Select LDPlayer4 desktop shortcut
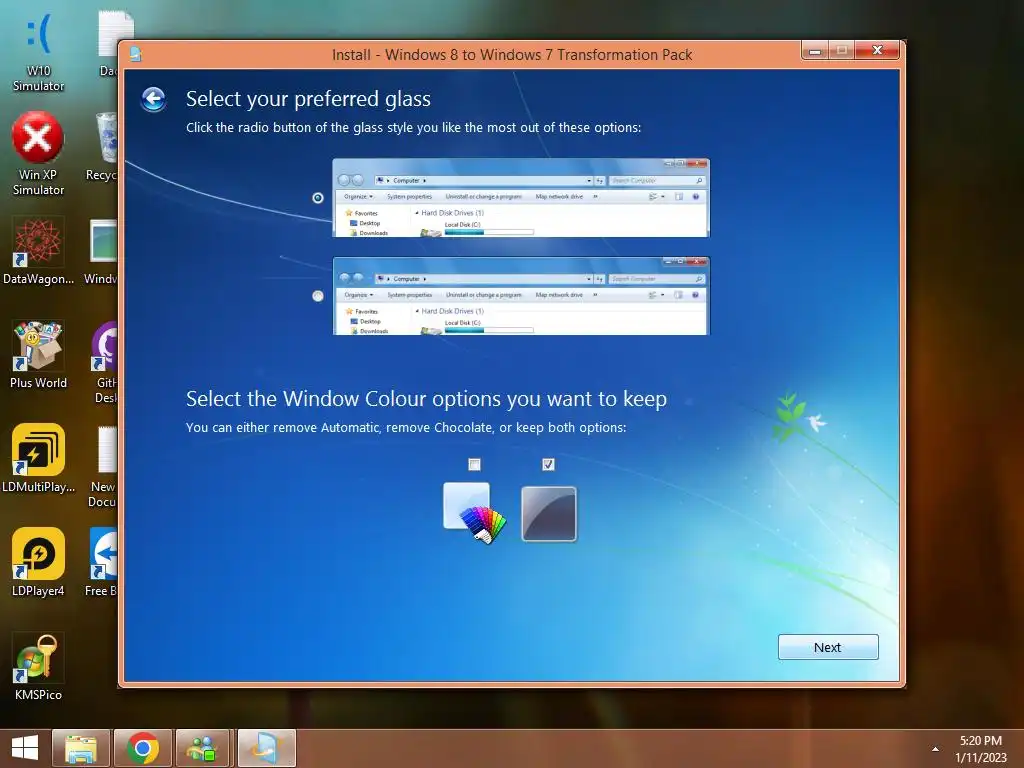This screenshot has width=1024, height=768. click(x=38, y=562)
